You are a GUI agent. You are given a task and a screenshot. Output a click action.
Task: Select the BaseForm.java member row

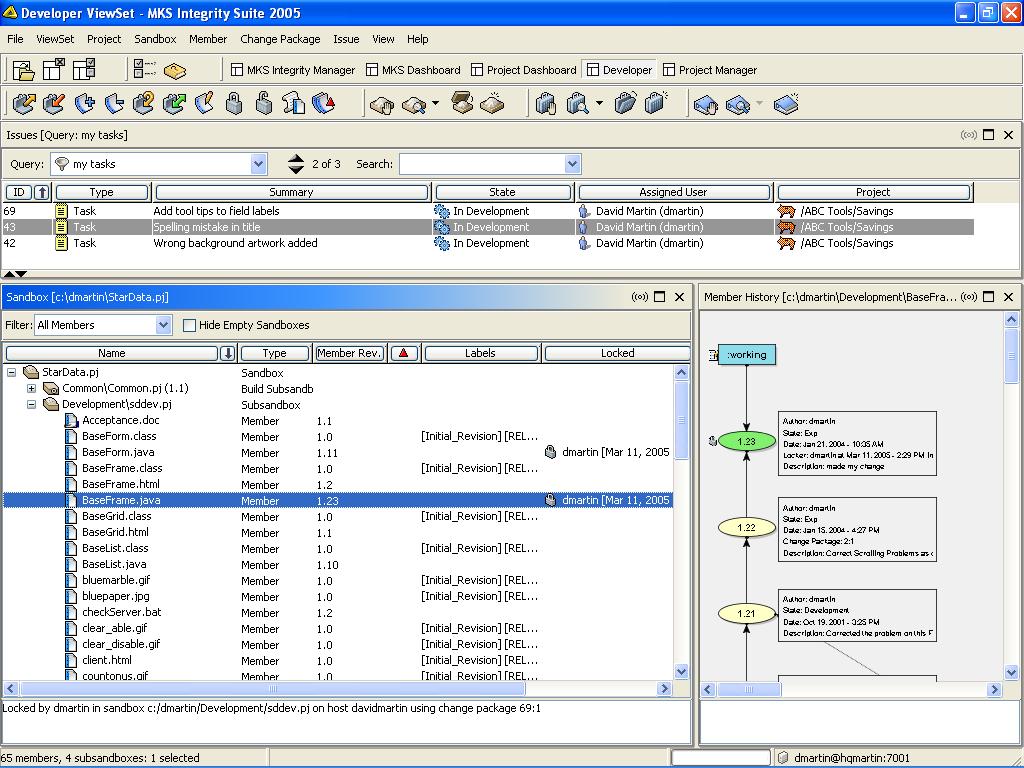click(x=338, y=453)
